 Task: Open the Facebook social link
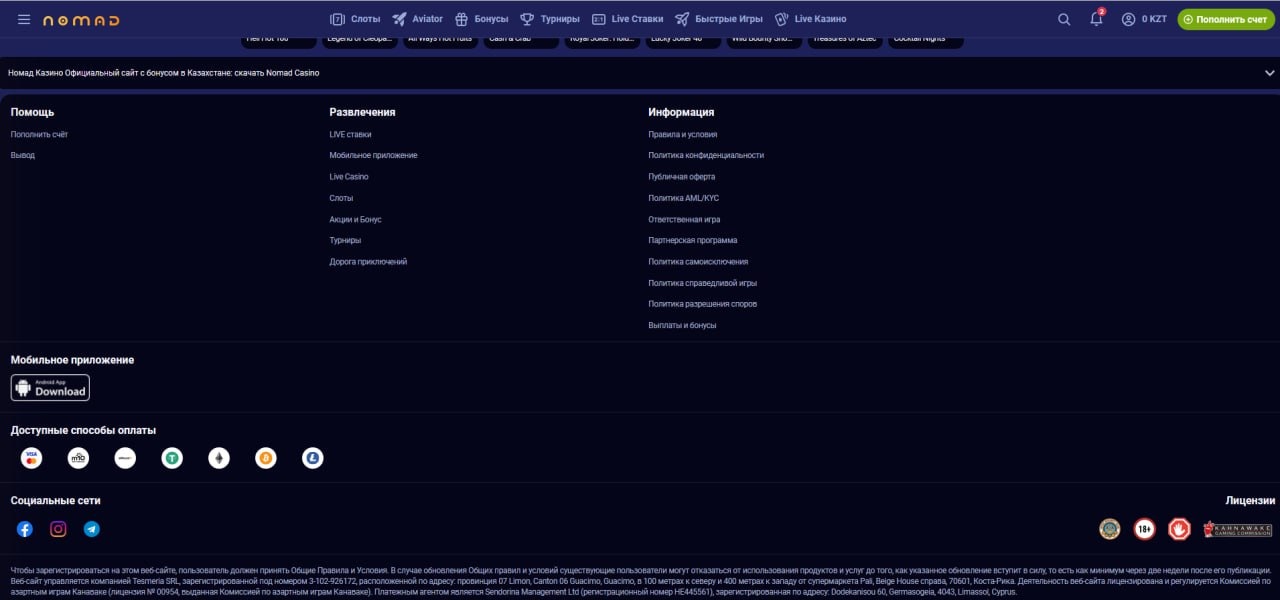[x=25, y=529]
